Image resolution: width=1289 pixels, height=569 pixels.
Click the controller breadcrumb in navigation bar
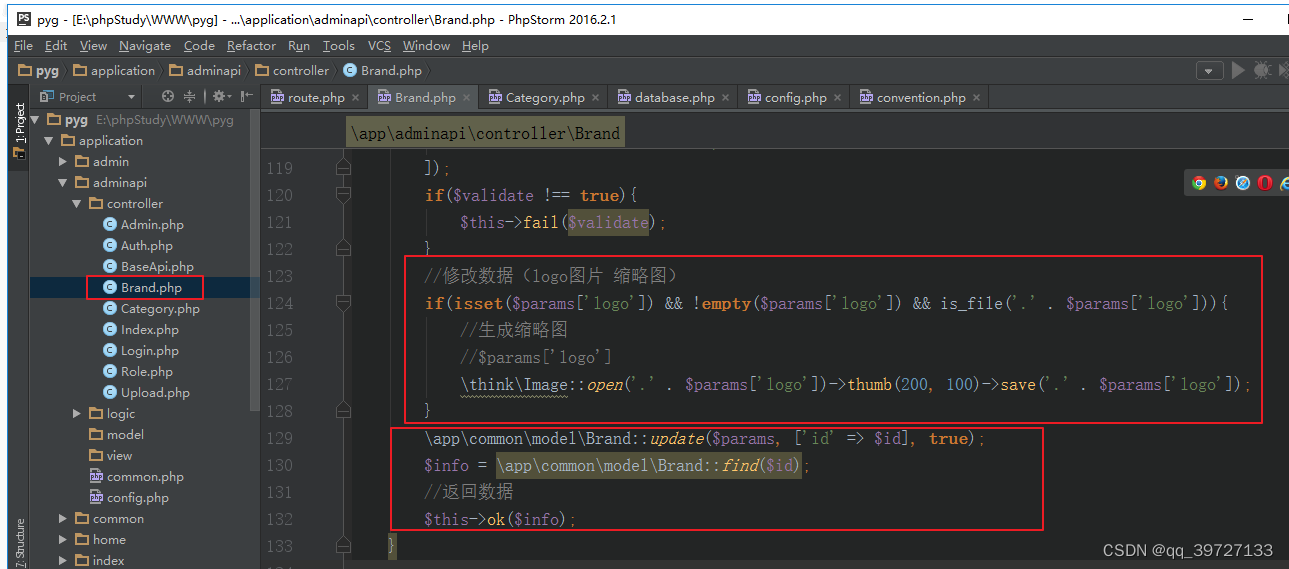tap(292, 71)
